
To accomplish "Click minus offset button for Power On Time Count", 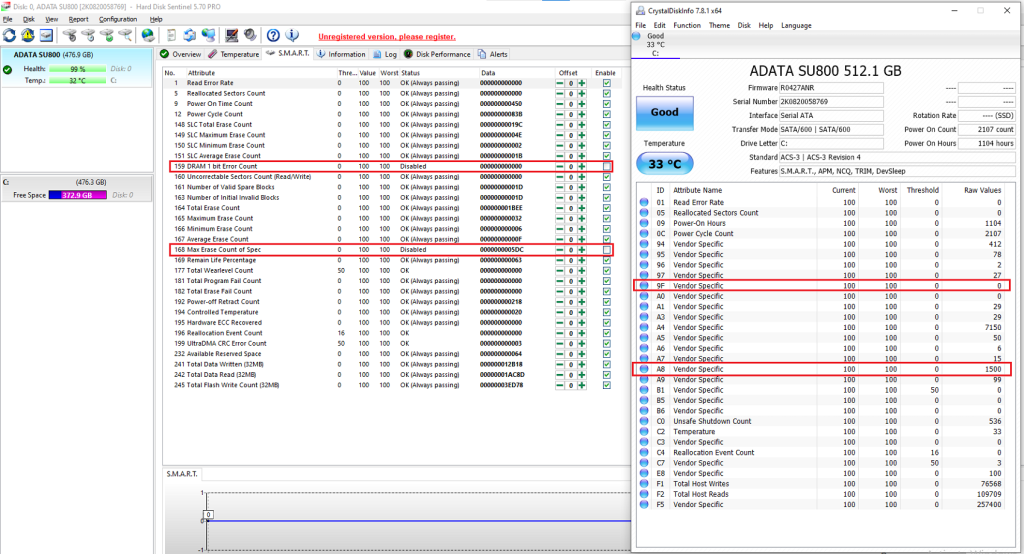I will pos(560,105).
